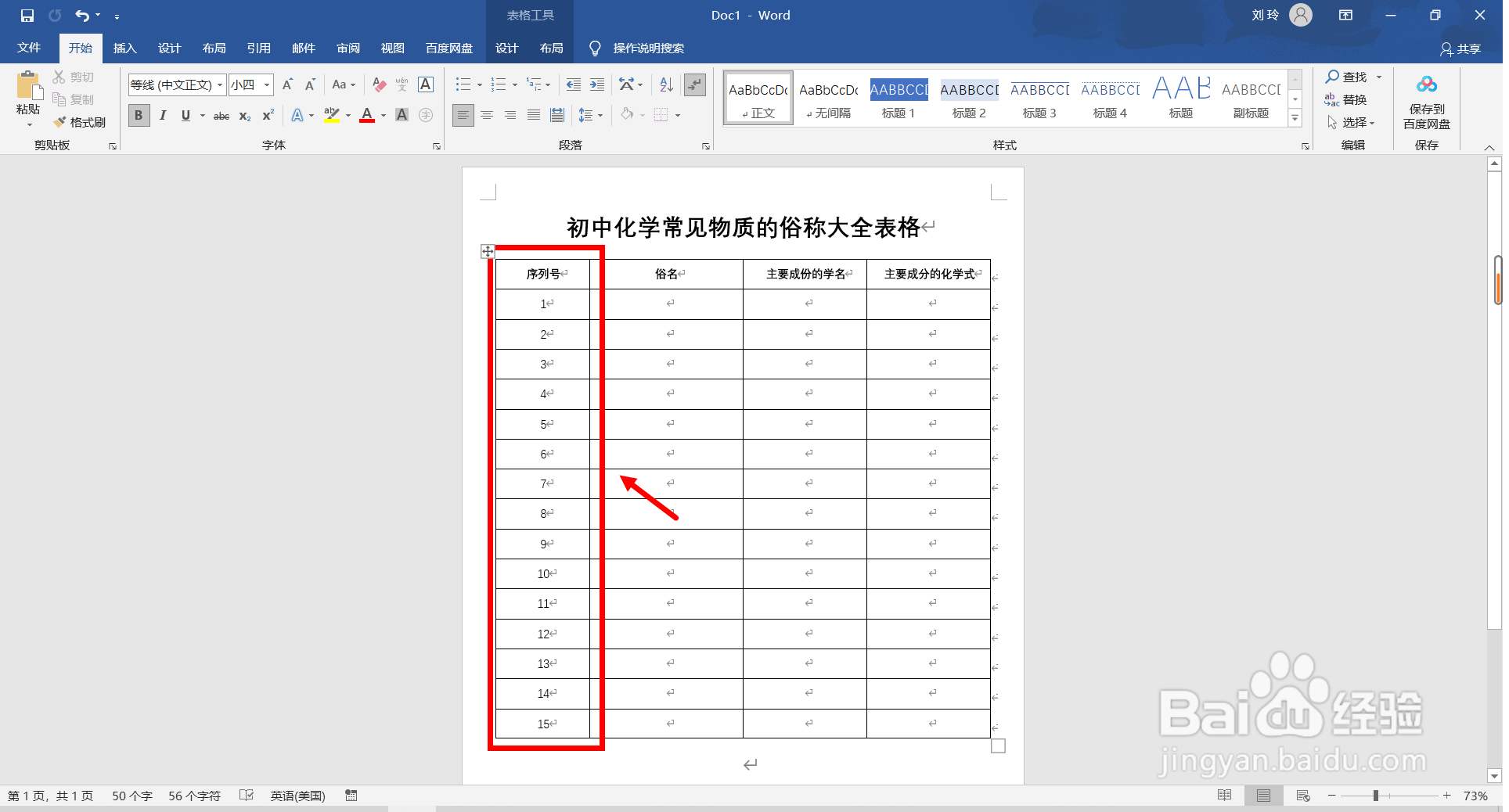Viewport: 1509px width, 812px height.
Task: Open the 表格工具 布局 tab
Action: (x=552, y=48)
